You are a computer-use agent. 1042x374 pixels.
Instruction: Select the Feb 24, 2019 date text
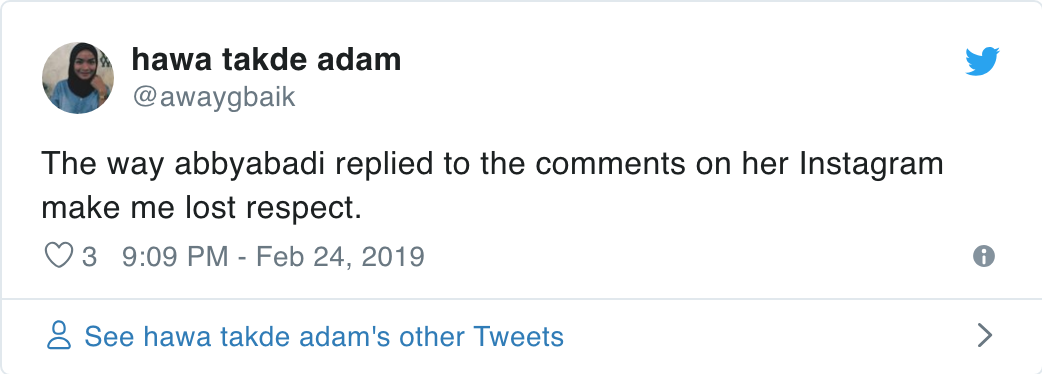[x=340, y=256]
